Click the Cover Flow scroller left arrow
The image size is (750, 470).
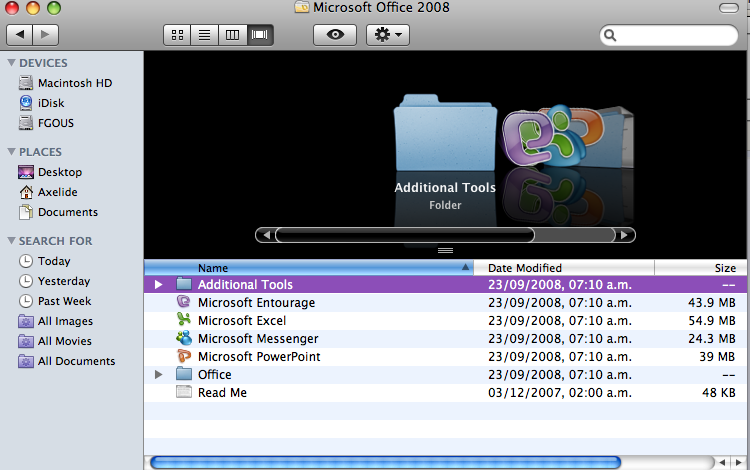[266, 235]
